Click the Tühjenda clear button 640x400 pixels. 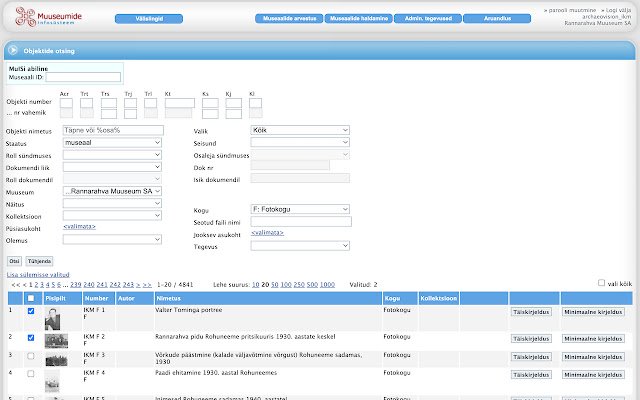(39, 261)
